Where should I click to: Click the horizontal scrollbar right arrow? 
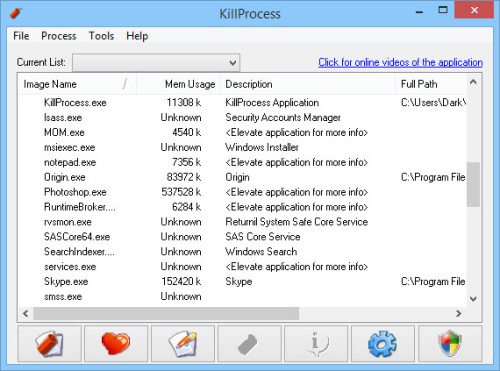pyautogui.click(x=459, y=313)
